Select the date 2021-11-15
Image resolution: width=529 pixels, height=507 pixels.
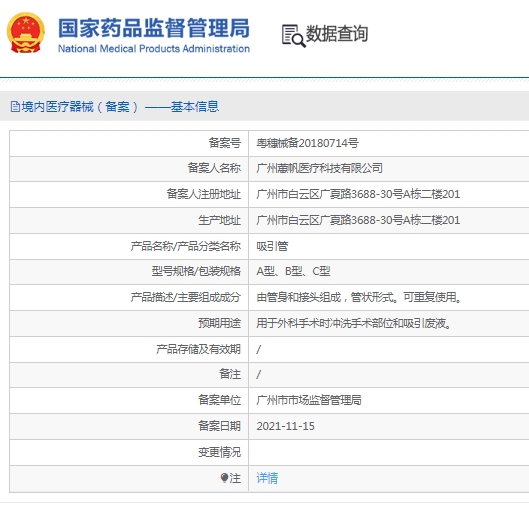(x=285, y=426)
